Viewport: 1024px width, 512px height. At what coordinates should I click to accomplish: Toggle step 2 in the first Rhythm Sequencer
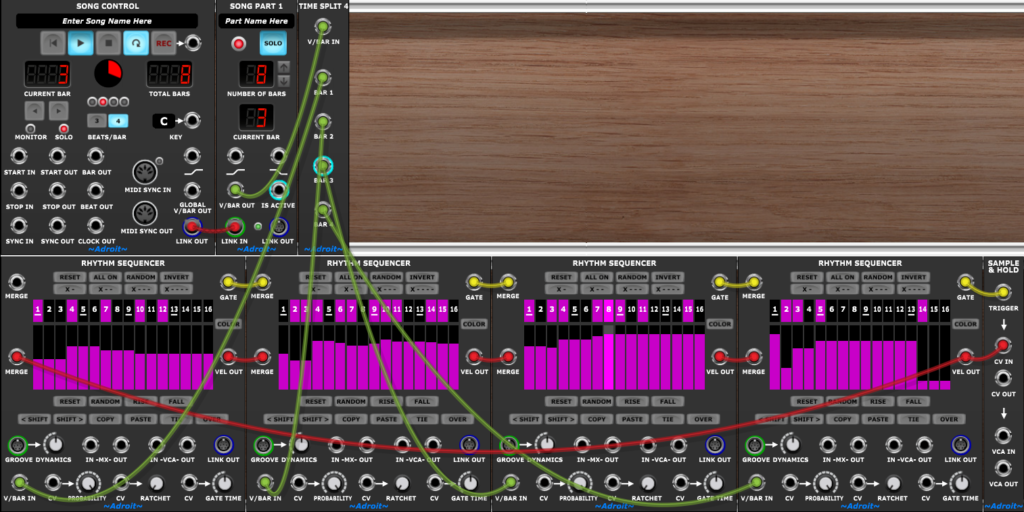50,311
